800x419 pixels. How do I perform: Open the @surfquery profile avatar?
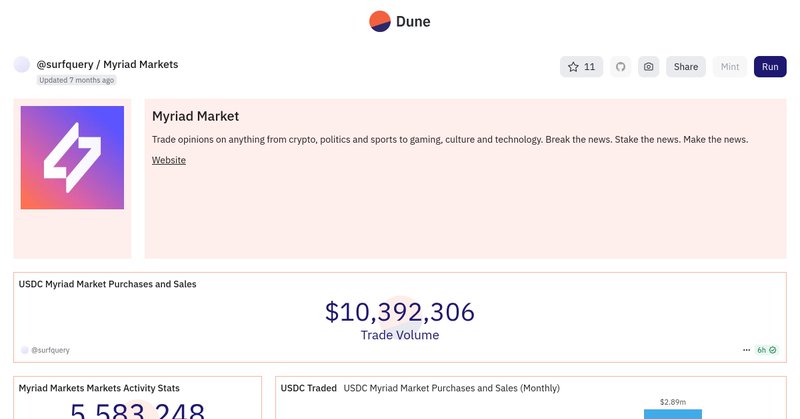click(21, 65)
